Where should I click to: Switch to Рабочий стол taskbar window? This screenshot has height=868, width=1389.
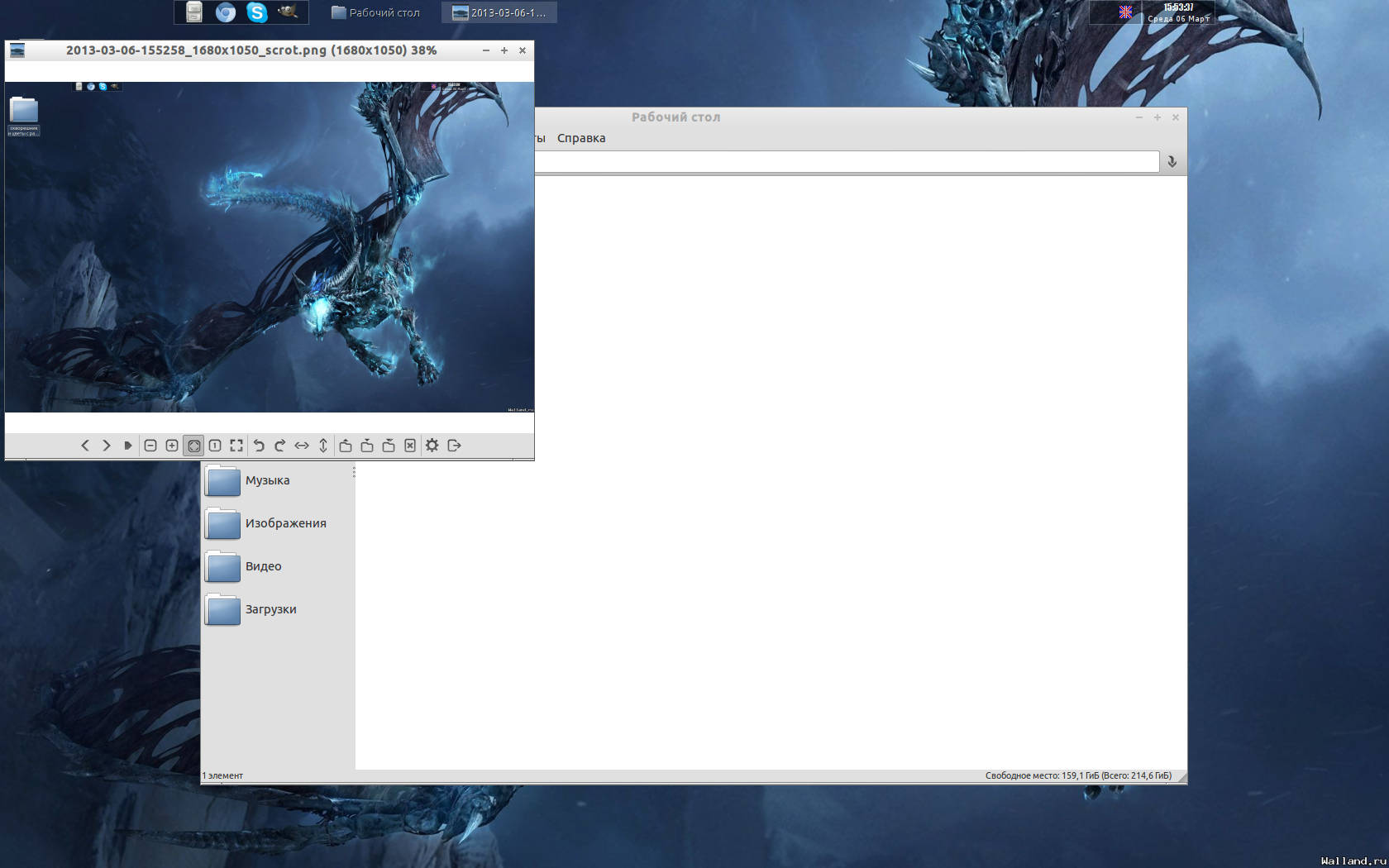375,12
